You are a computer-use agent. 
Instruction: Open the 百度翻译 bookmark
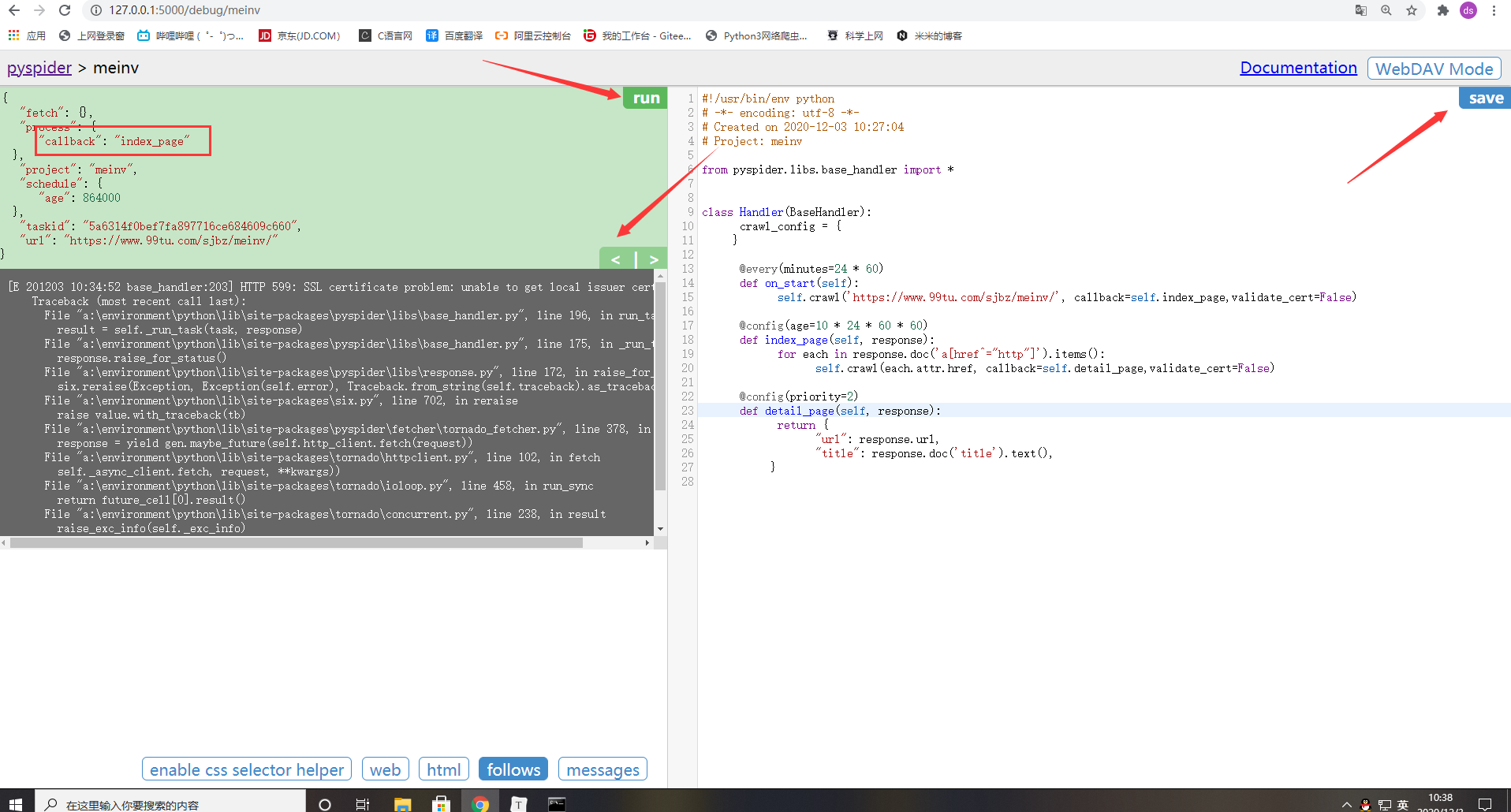click(454, 35)
